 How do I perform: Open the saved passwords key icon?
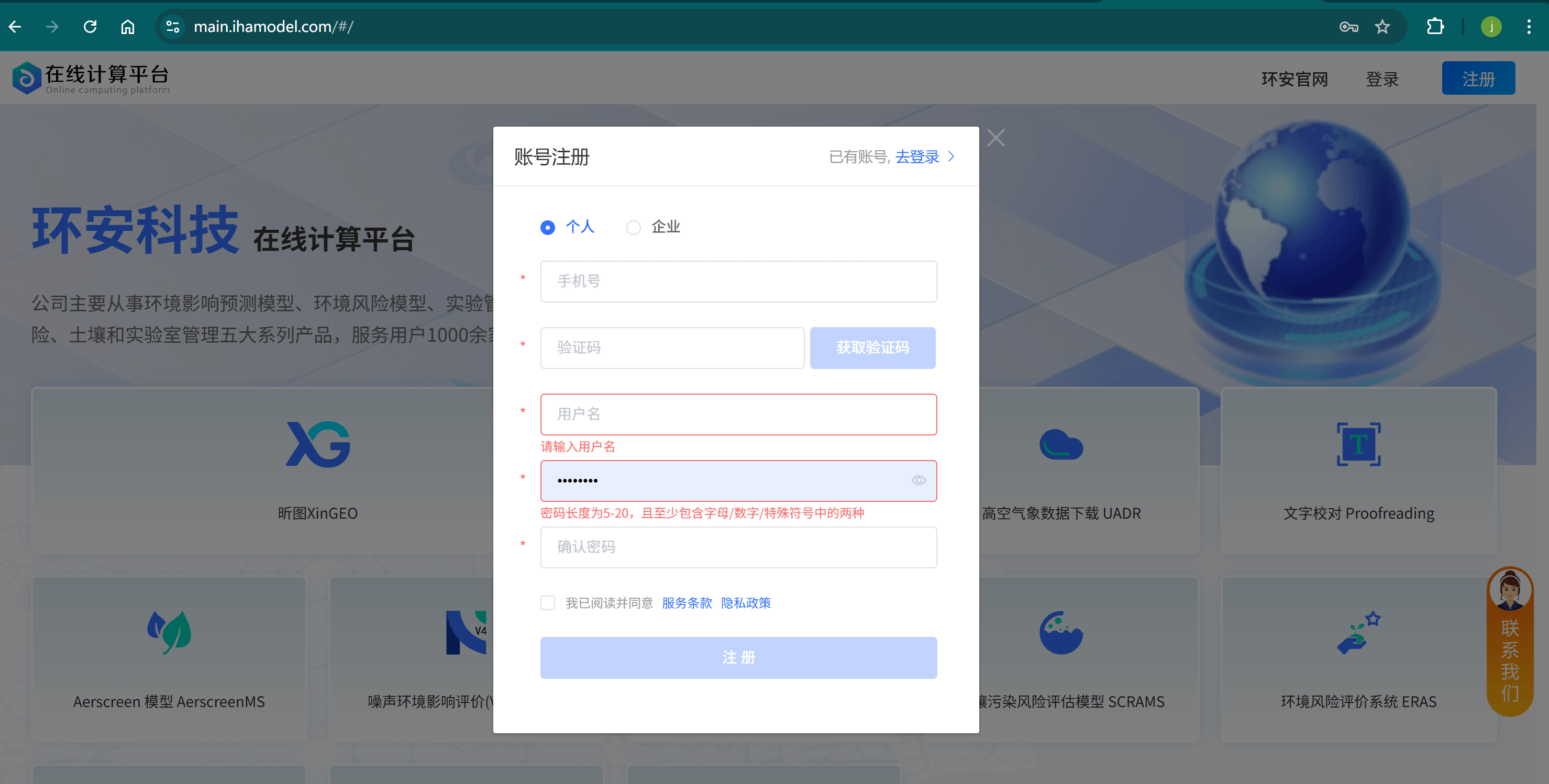[1348, 27]
